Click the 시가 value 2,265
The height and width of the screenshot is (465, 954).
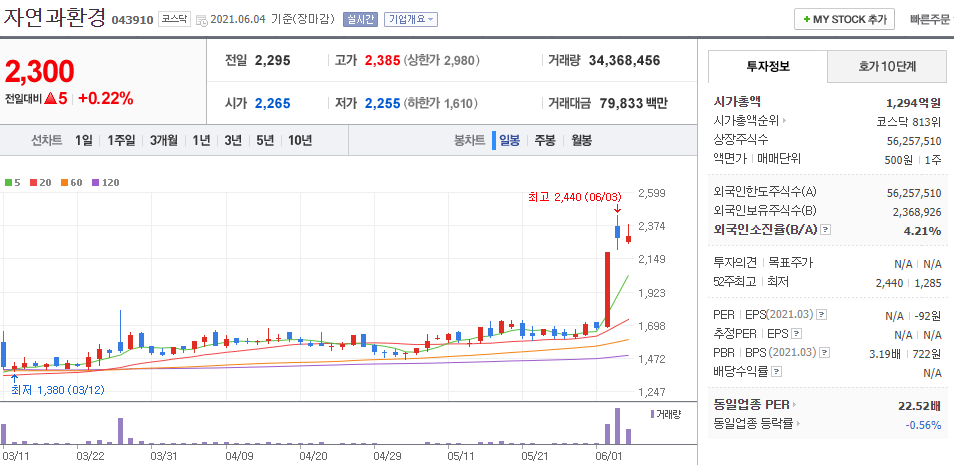273,103
